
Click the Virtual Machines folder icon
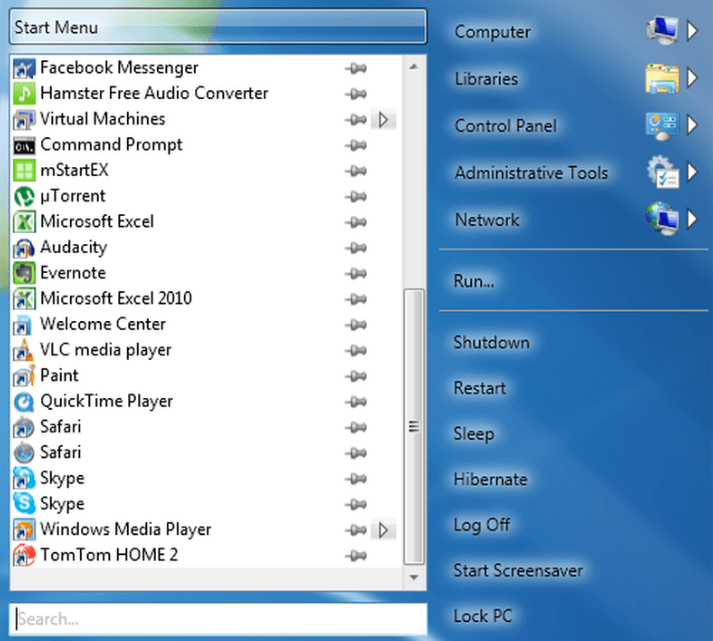[24, 120]
